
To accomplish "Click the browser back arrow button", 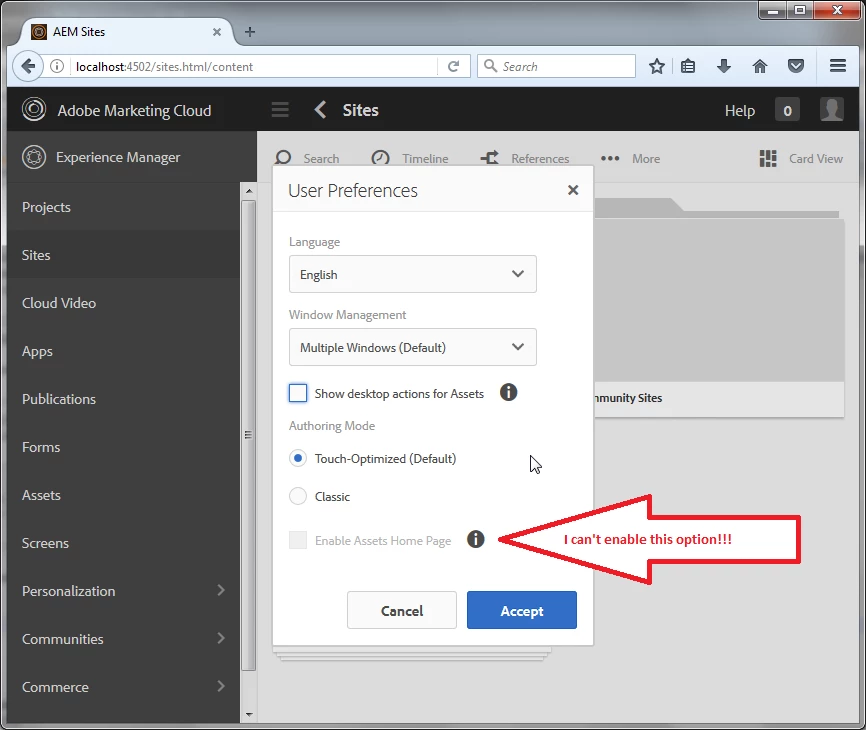I will [x=28, y=66].
